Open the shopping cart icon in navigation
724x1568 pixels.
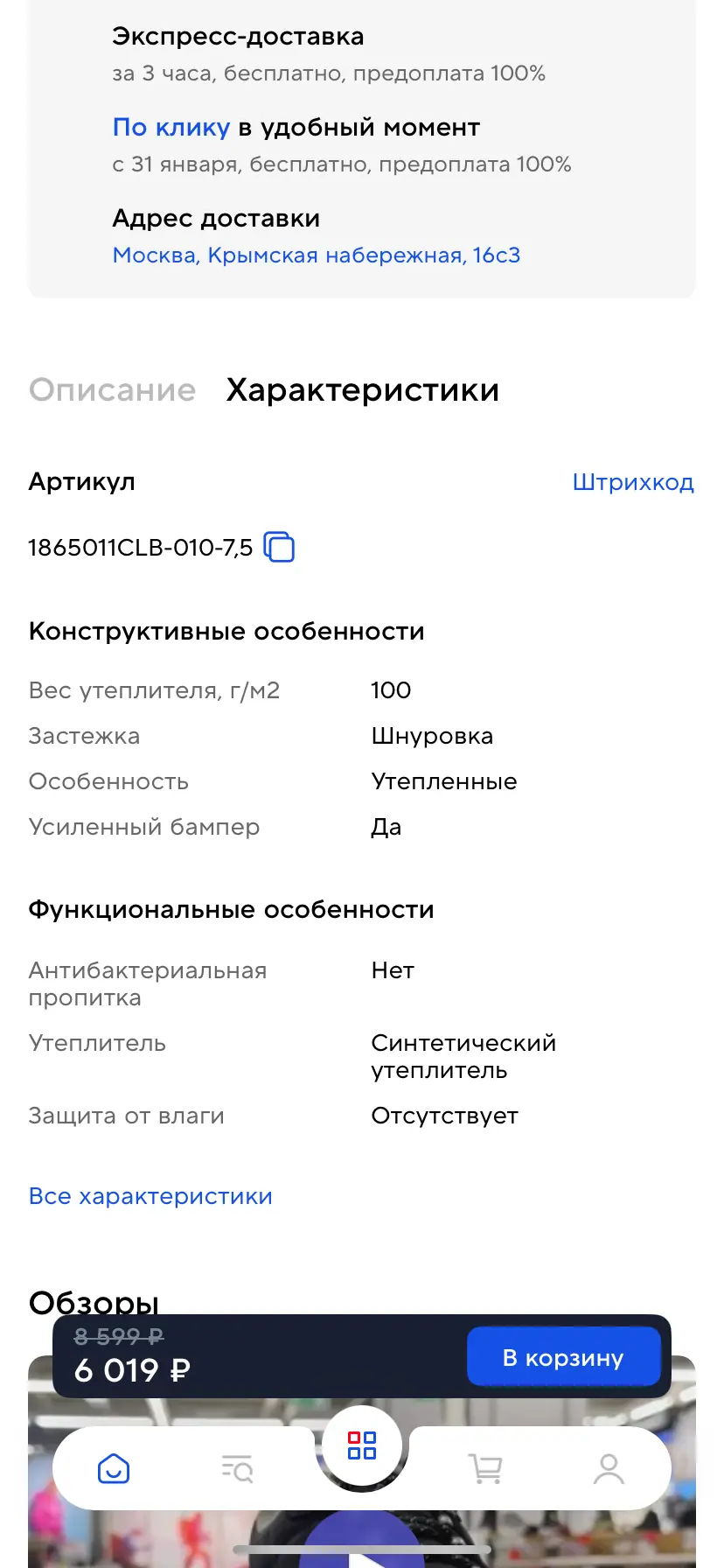click(486, 1468)
